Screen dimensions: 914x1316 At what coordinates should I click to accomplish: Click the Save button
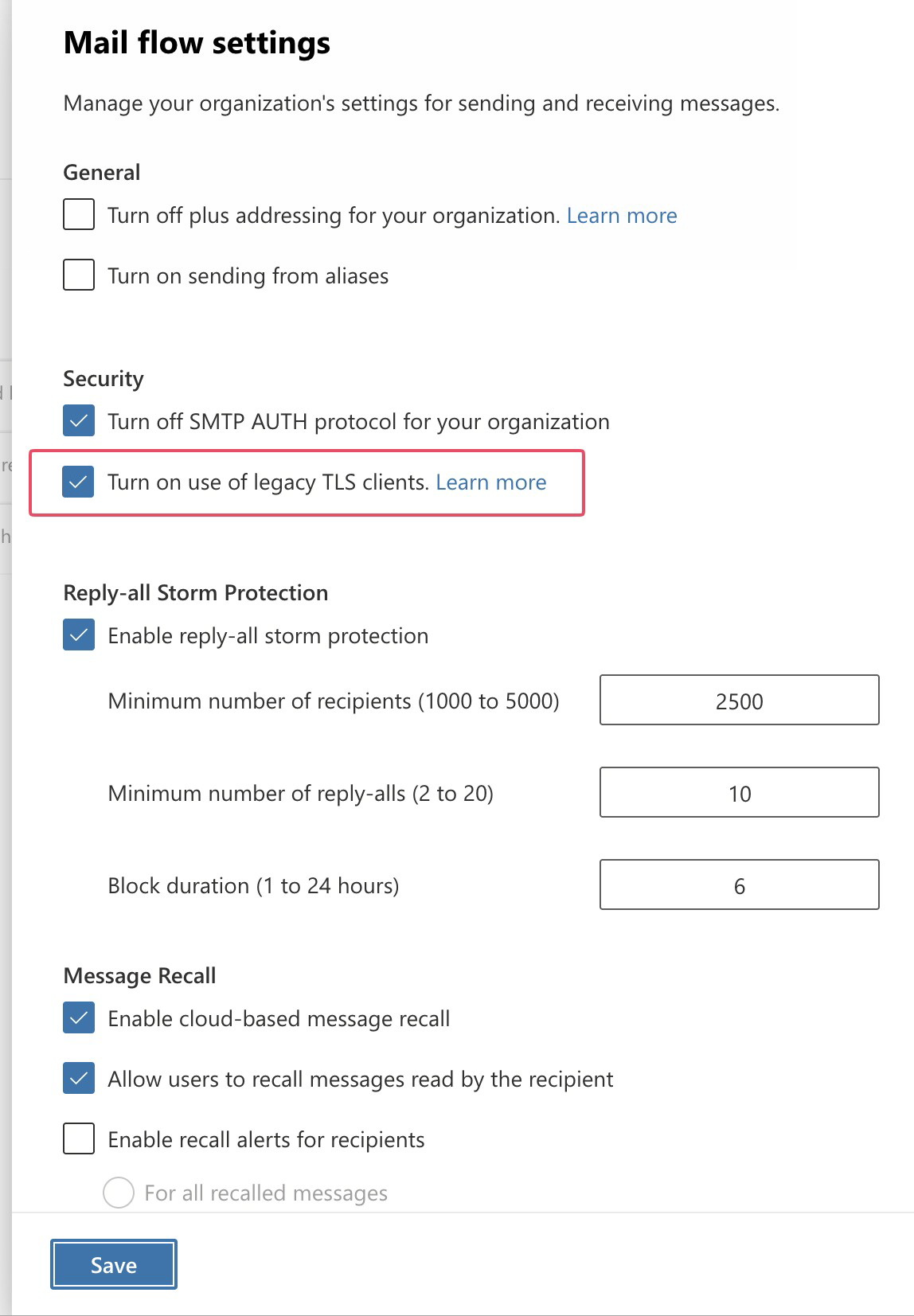(114, 1264)
